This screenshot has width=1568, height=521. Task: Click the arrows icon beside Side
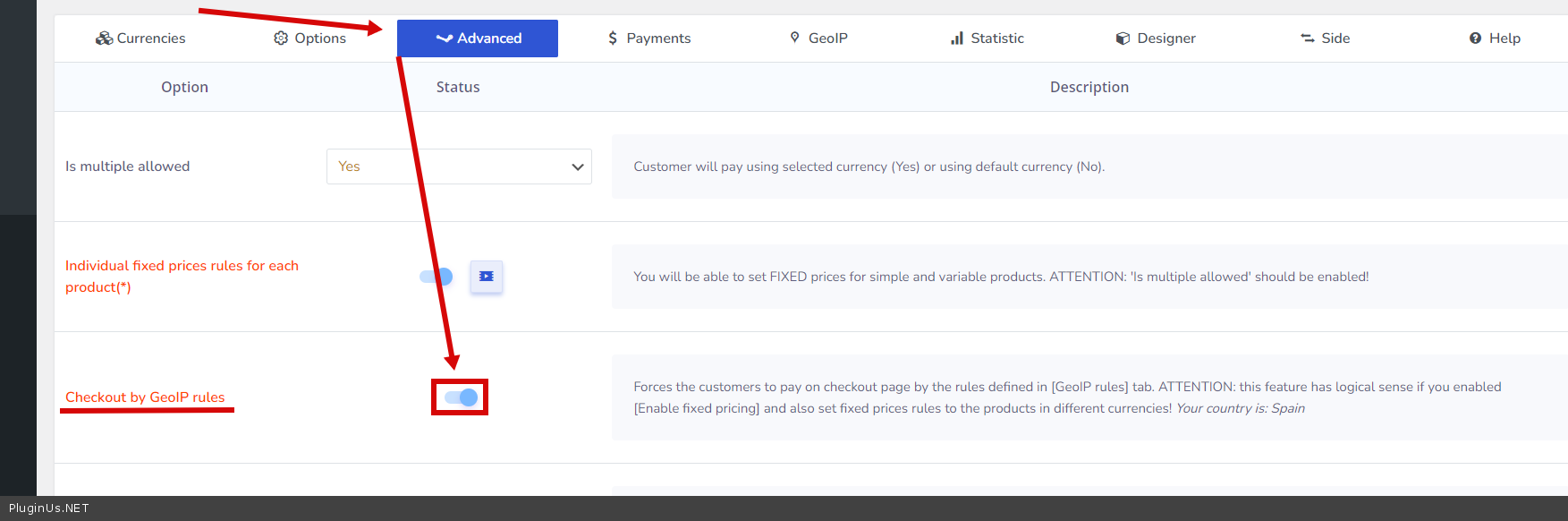tap(1307, 38)
